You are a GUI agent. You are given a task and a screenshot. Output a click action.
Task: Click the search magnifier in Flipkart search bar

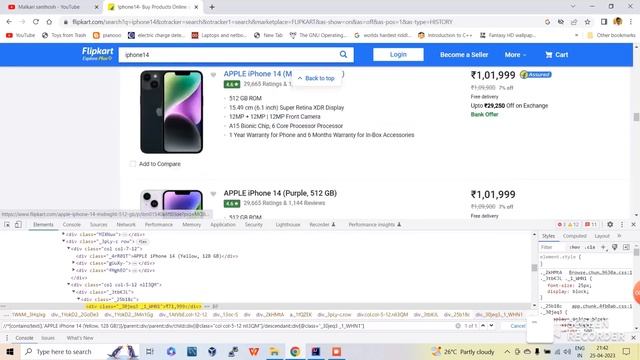pos(343,54)
